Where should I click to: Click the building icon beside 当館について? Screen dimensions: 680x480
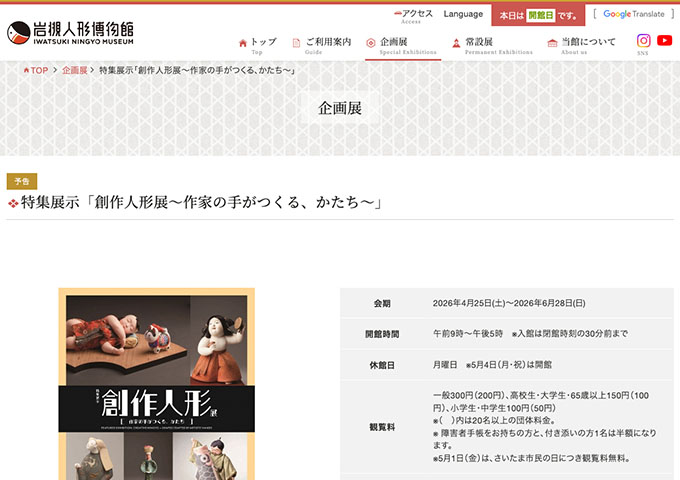coord(552,42)
